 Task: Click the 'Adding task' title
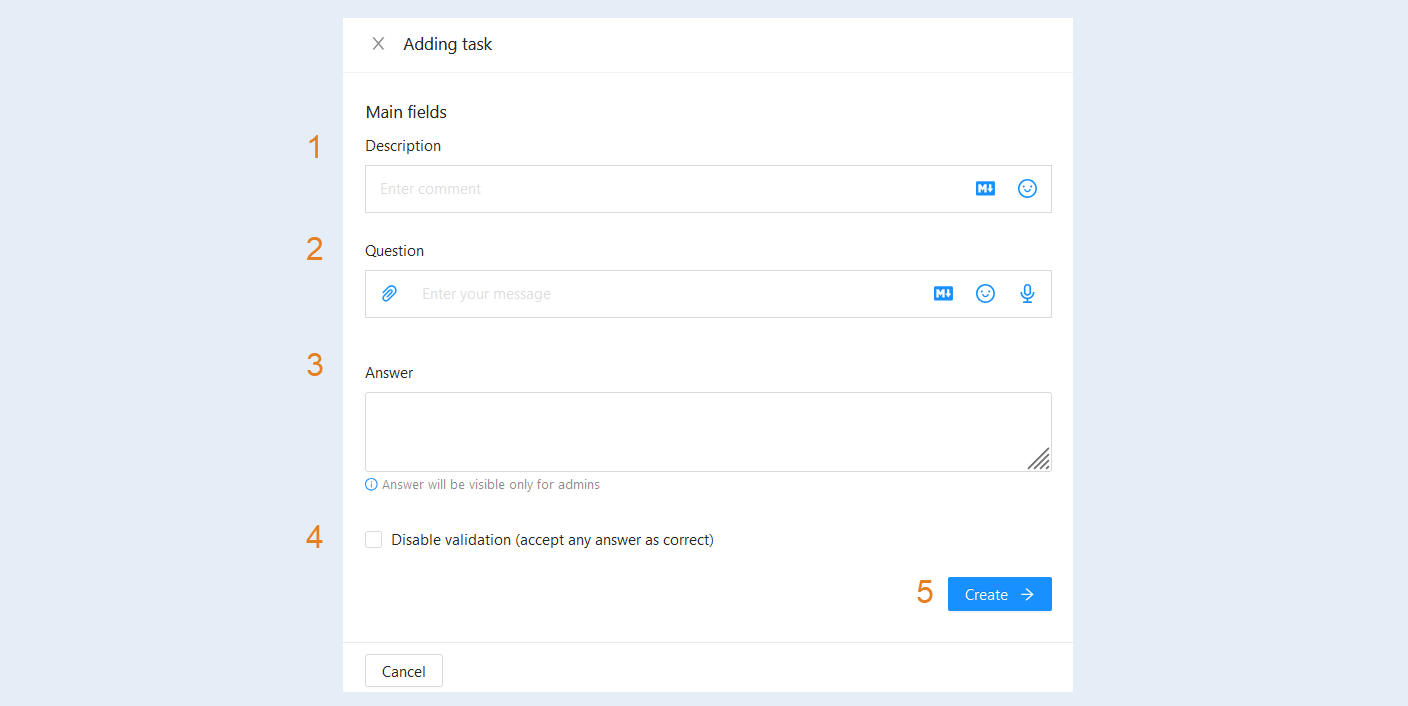coord(448,44)
